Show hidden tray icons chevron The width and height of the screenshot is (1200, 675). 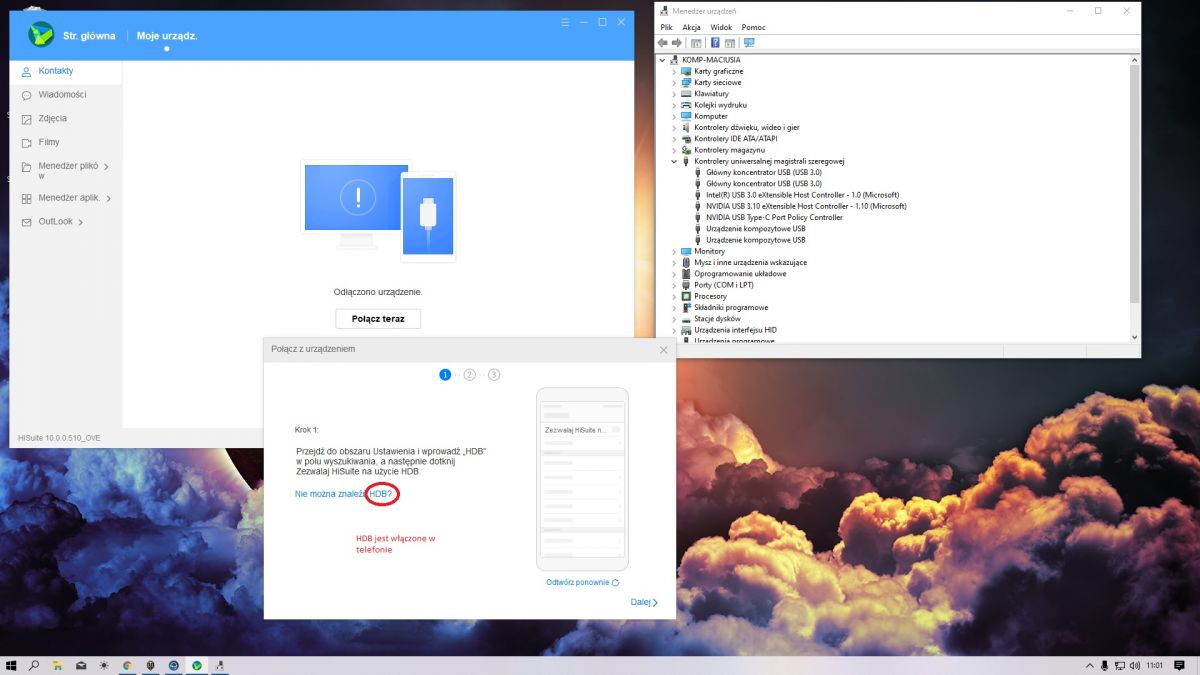coord(1089,664)
